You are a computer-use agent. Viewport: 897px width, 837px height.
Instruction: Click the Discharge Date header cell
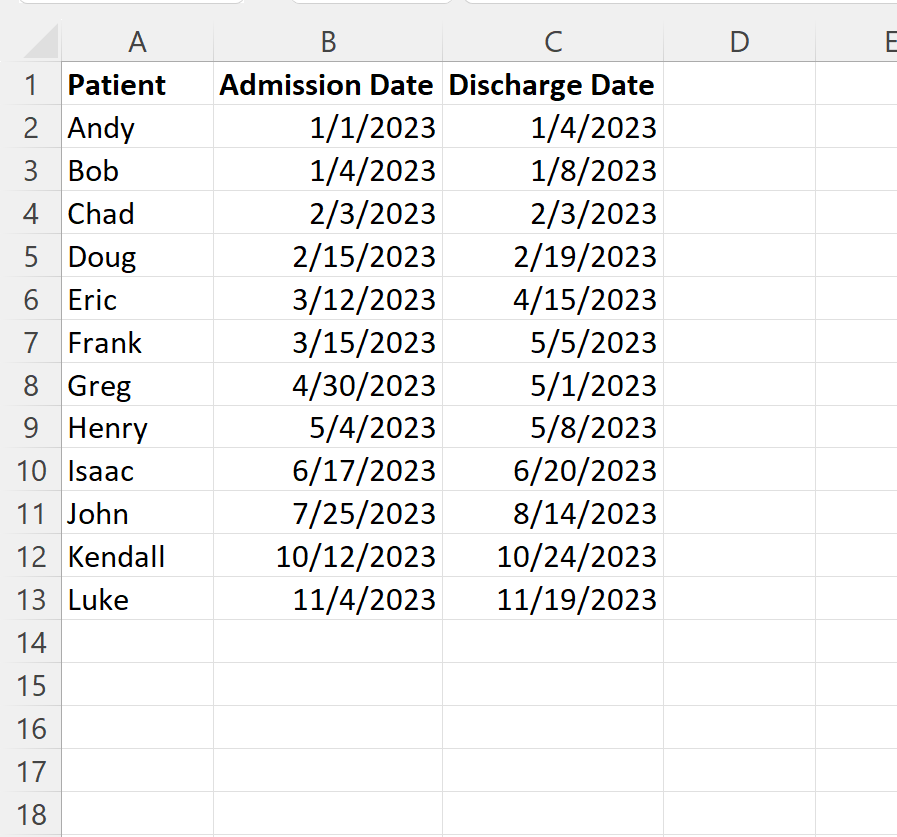coord(553,84)
